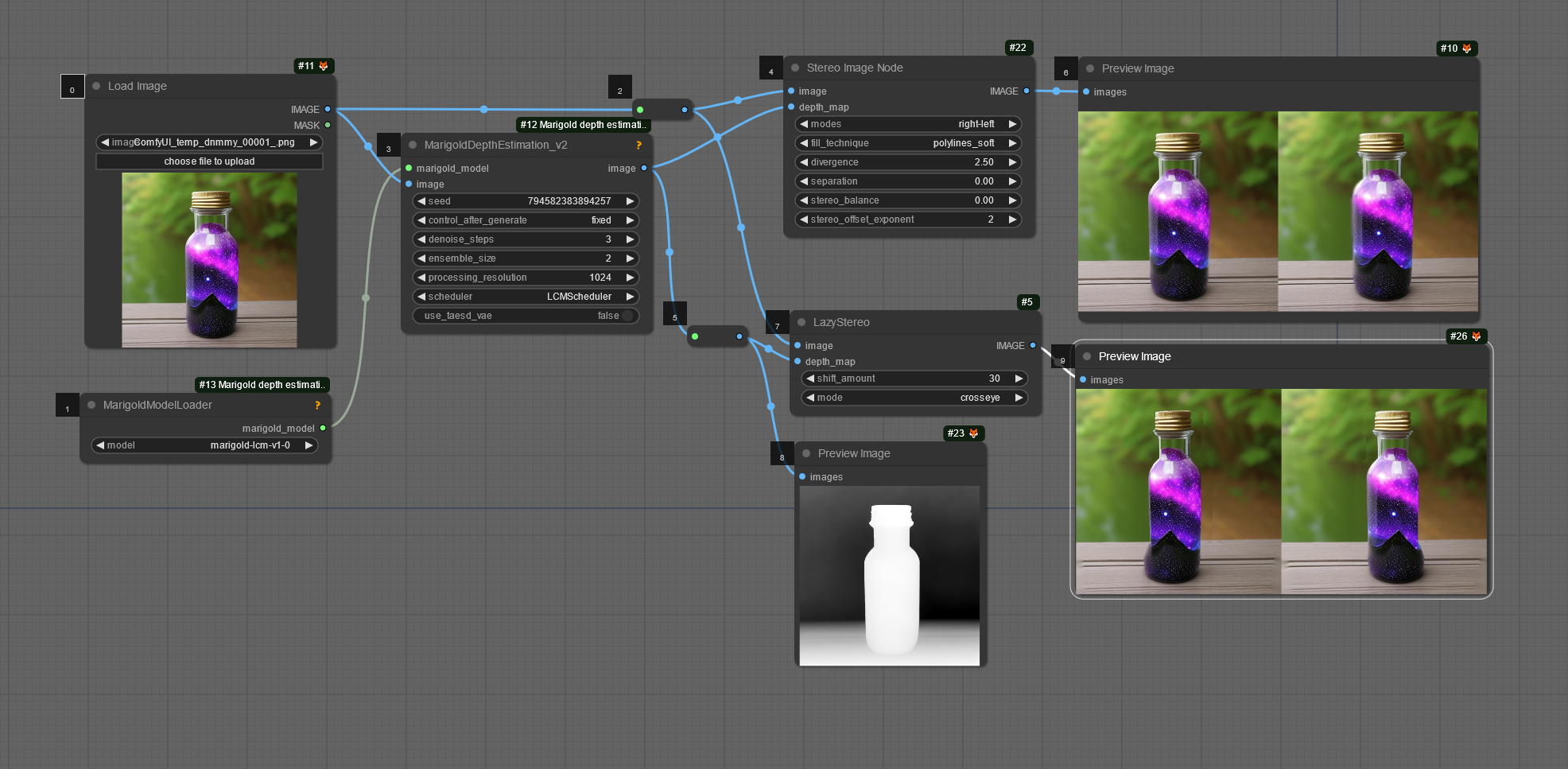Viewport: 1568px width, 769px height.
Task: Click the right arrow to increase denoise_steps
Action: [630, 239]
